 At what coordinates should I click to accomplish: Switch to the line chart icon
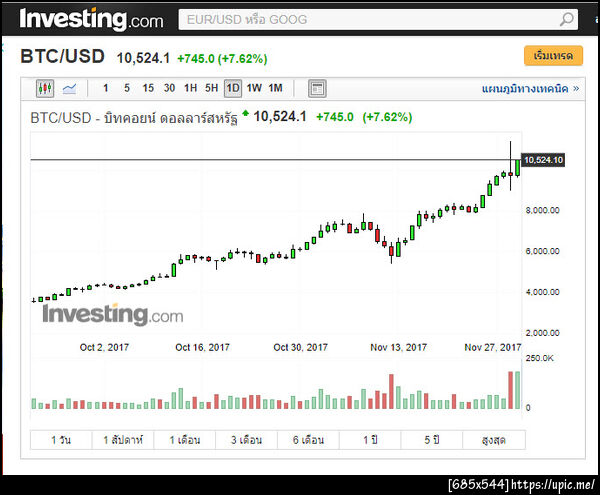click(x=69, y=88)
